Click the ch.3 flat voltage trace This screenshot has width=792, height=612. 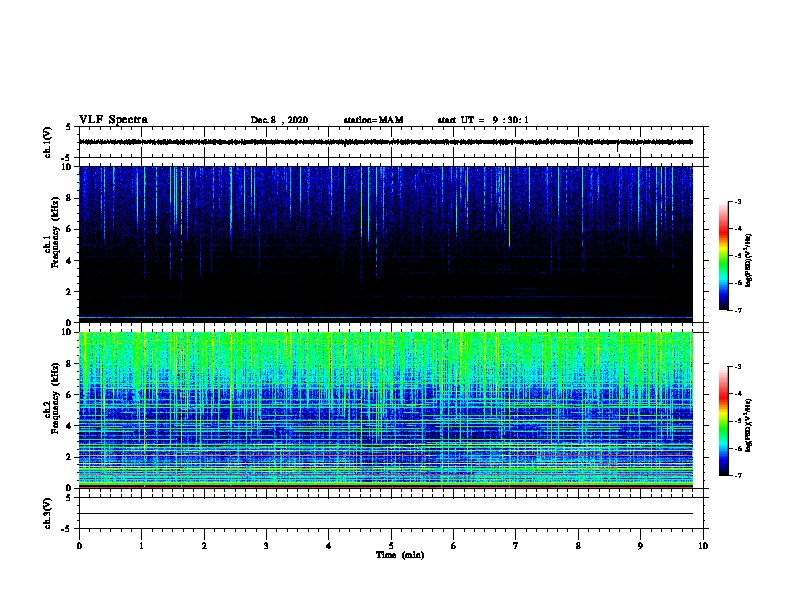[x=386, y=514]
